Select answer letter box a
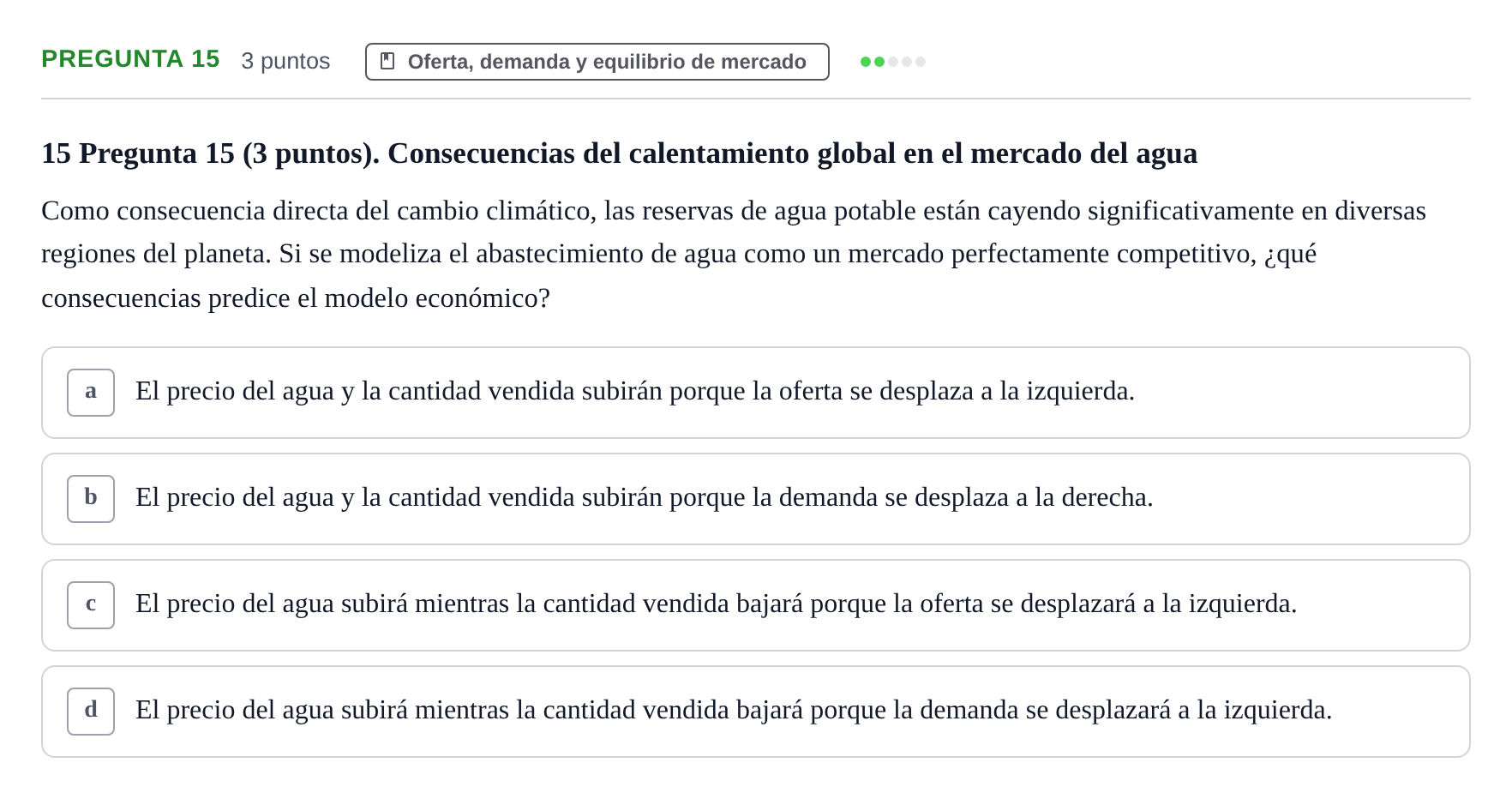Viewport: 1512px width, 799px height. click(91, 393)
